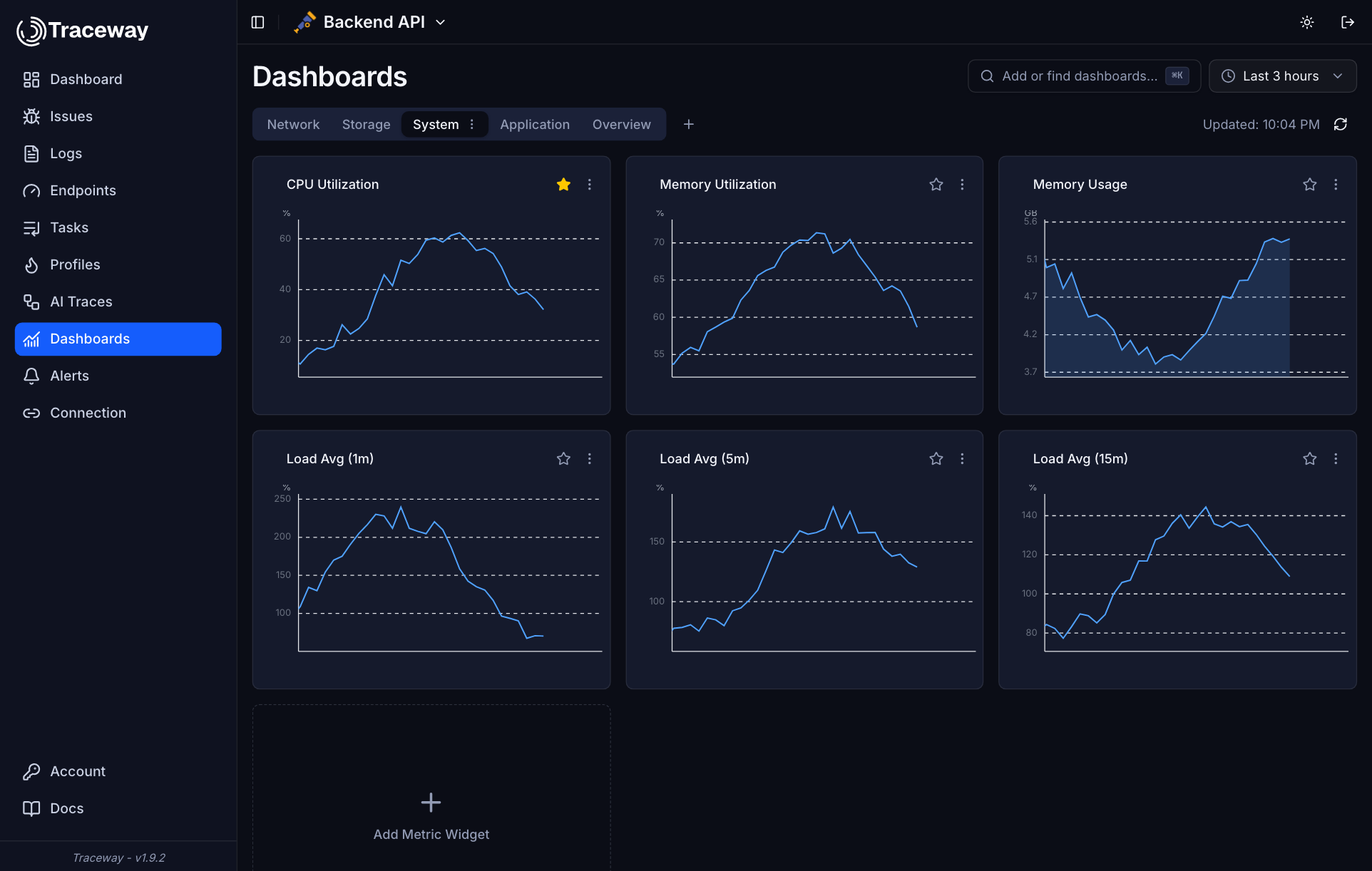Open the Endpoints page
The width and height of the screenshot is (1372, 871).
coord(118,190)
